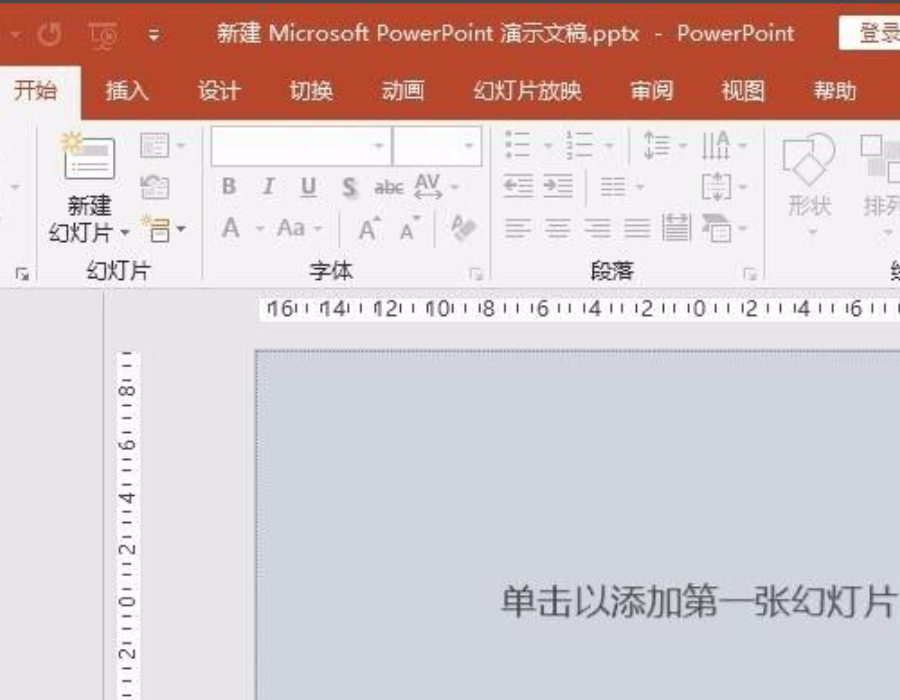This screenshot has width=900, height=700.
Task: Open the 审阅 (Review) tab
Action: coord(651,91)
